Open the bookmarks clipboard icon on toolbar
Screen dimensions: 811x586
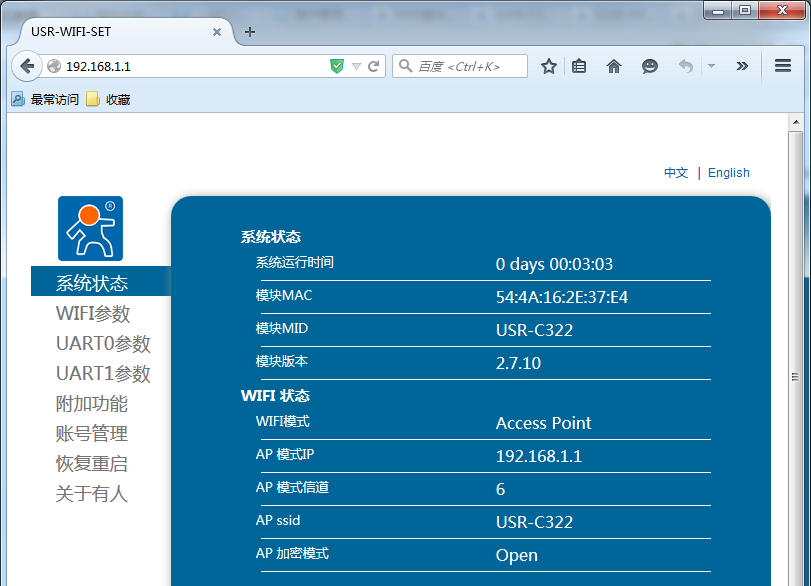[x=580, y=66]
